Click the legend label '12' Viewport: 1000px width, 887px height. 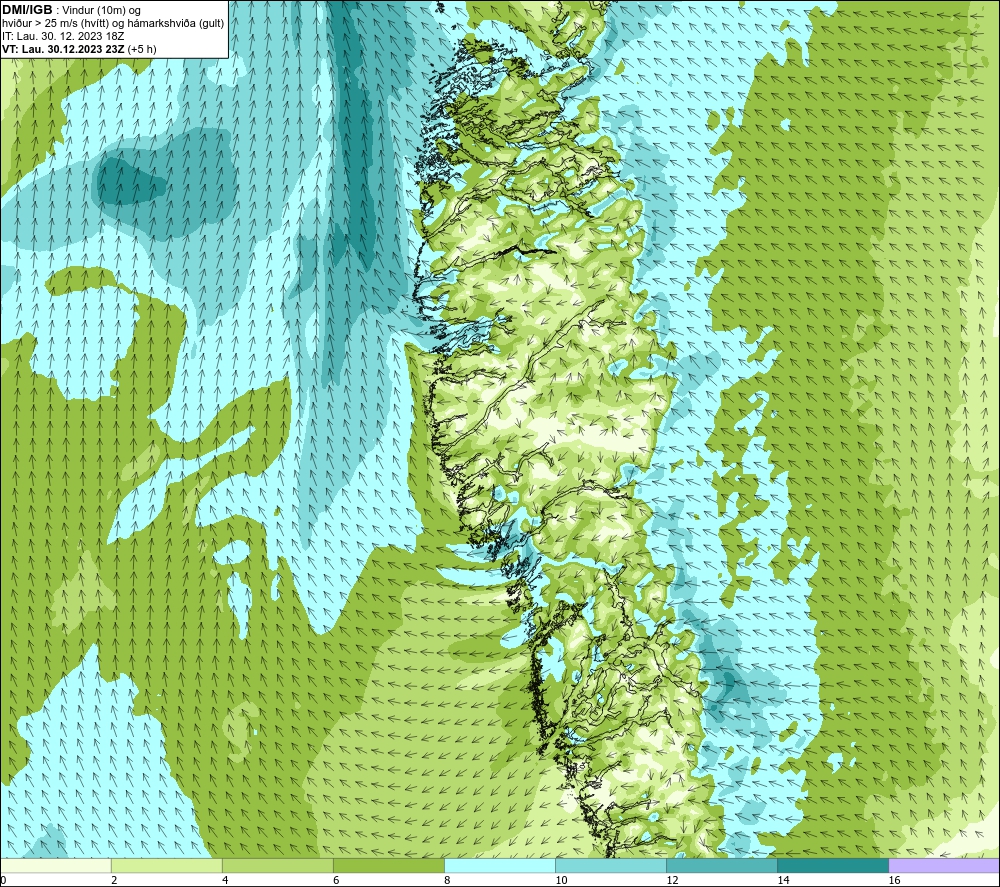(x=672, y=880)
